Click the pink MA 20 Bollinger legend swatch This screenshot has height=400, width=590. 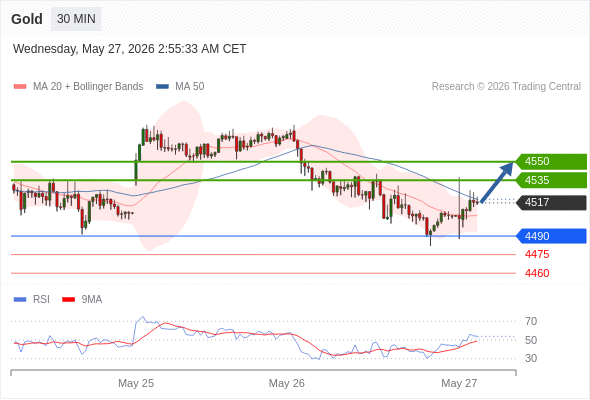pos(20,87)
